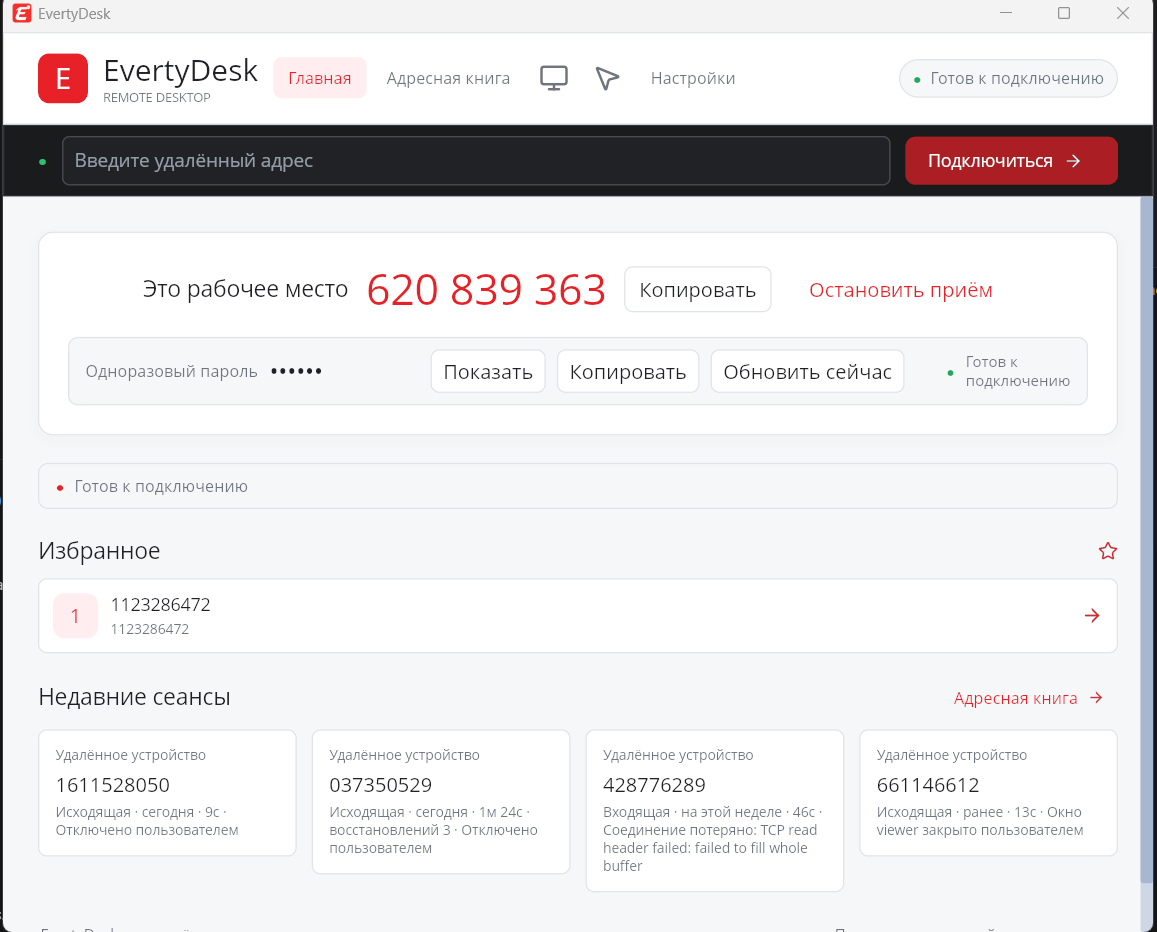Copy the workstation ID 620 839 363
The image size is (1157, 932).
697,289
